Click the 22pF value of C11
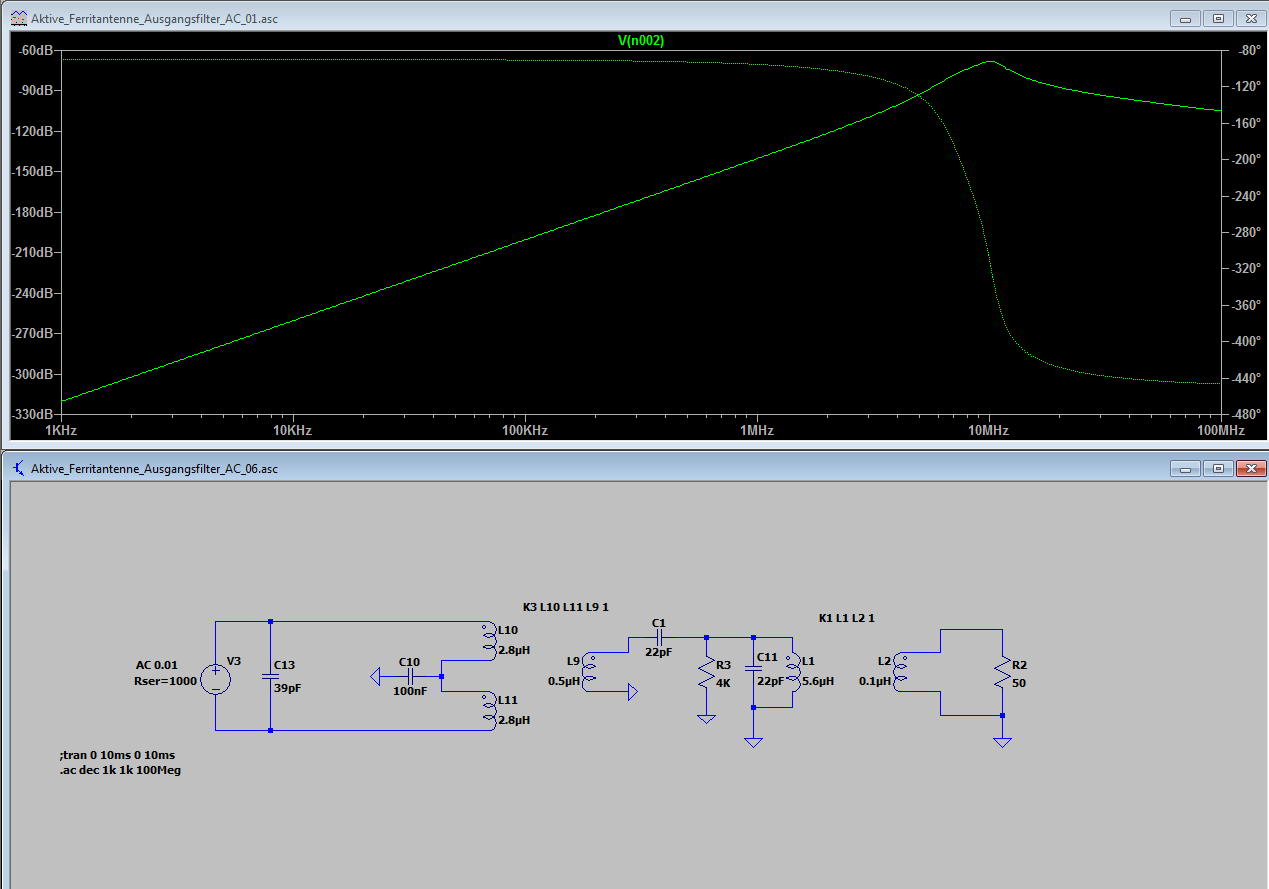The height and width of the screenshot is (889, 1269). 770,681
